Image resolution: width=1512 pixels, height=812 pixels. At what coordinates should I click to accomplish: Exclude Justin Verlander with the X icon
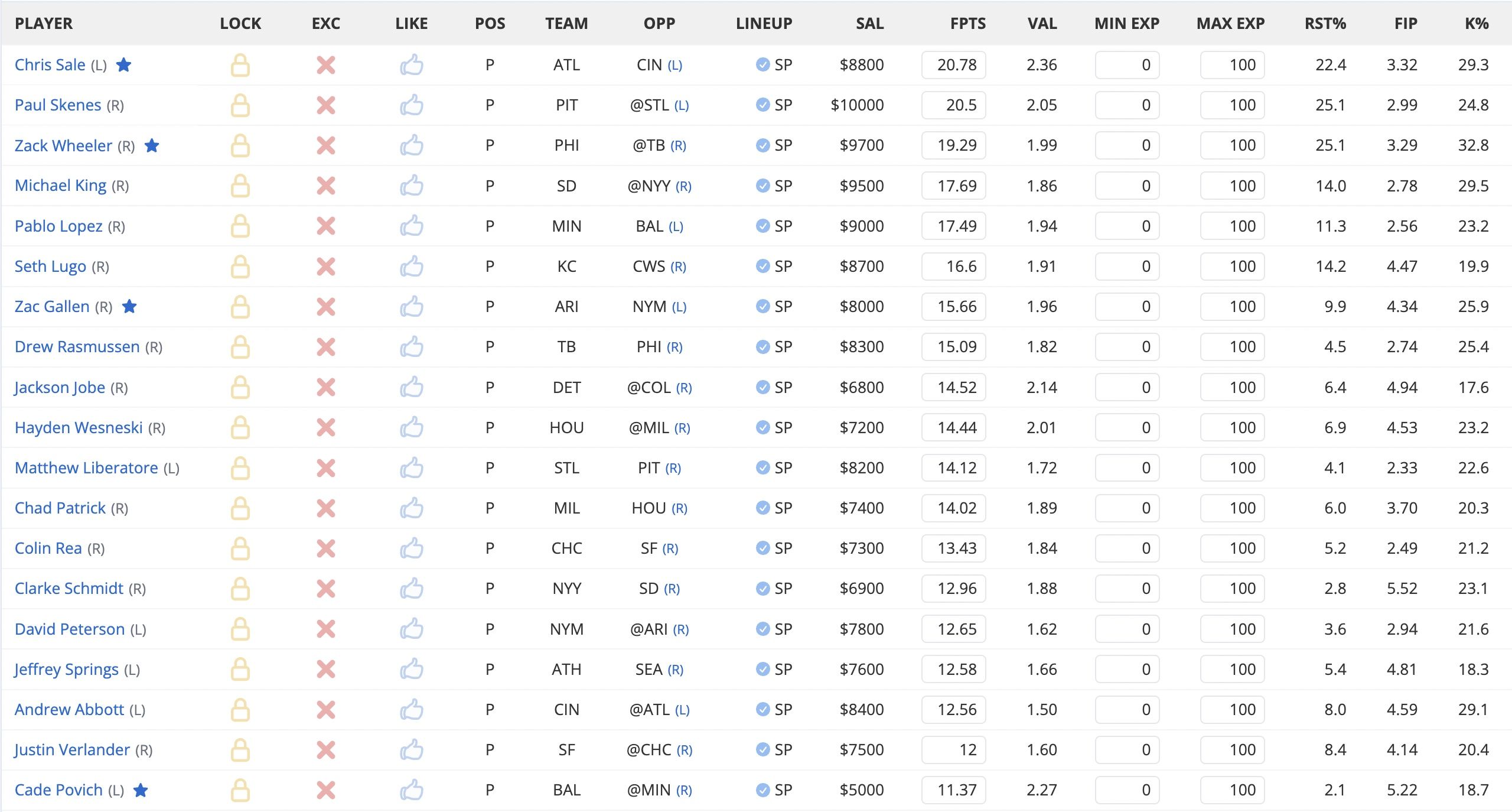tap(327, 749)
